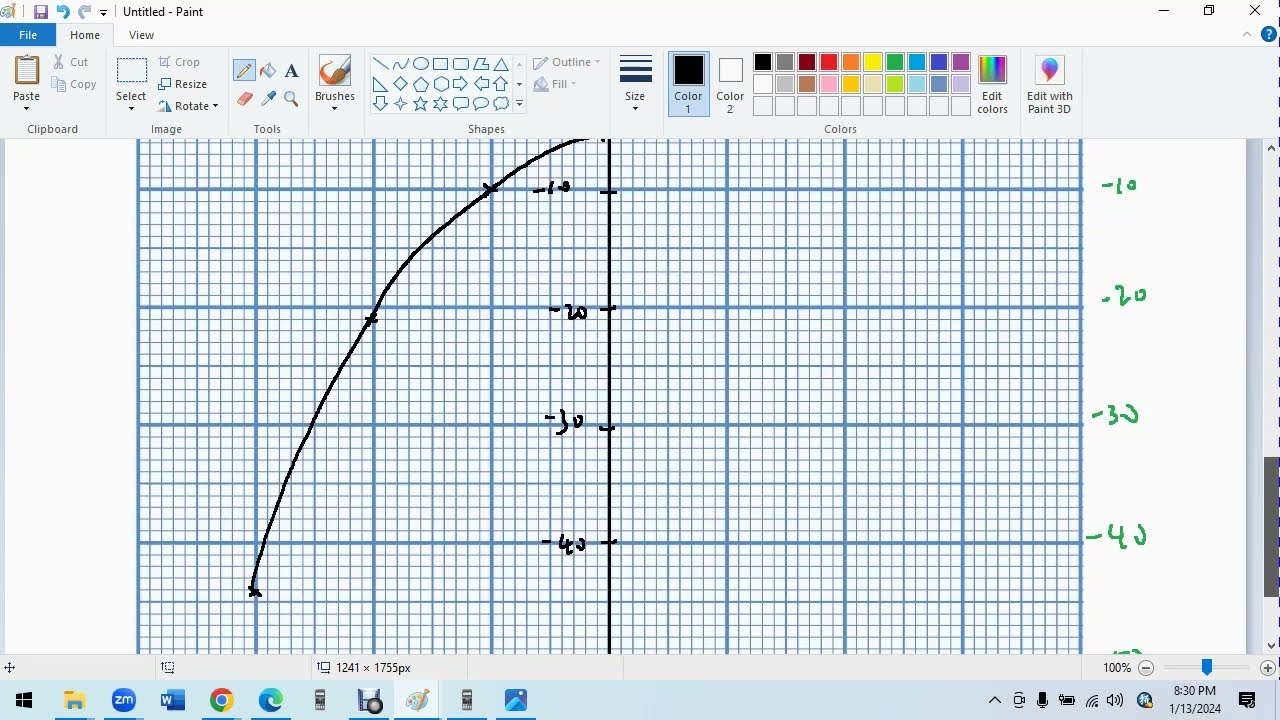The width and height of the screenshot is (1280, 720).
Task: Select the Pencil tool
Action: coord(244,70)
